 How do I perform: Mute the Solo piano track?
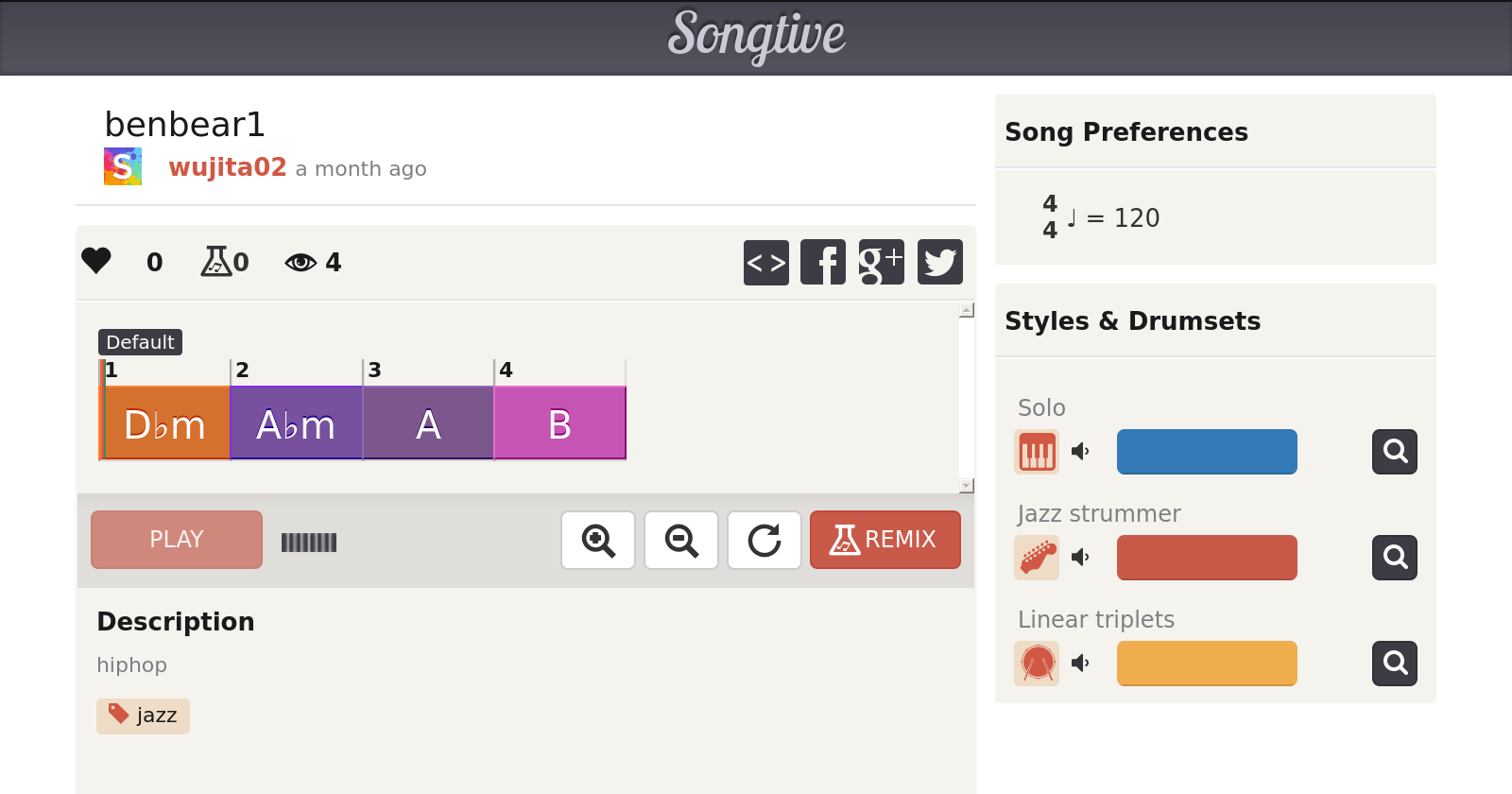(1080, 452)
